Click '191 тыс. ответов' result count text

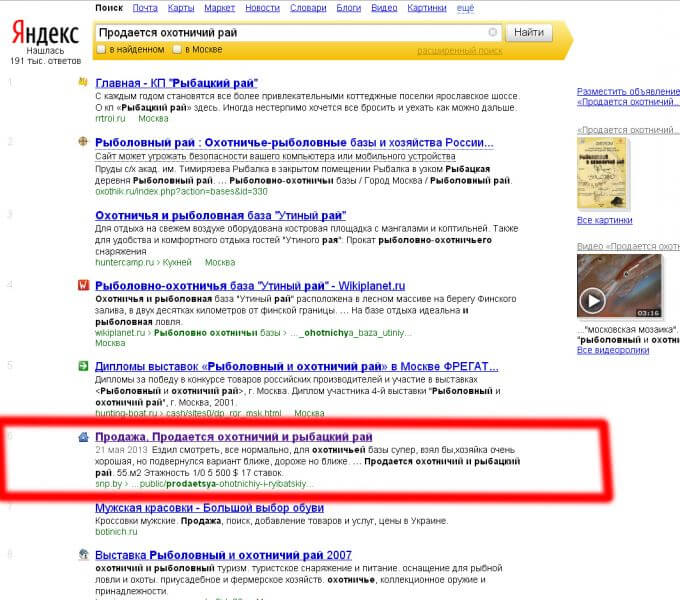[x=46, y=61]
